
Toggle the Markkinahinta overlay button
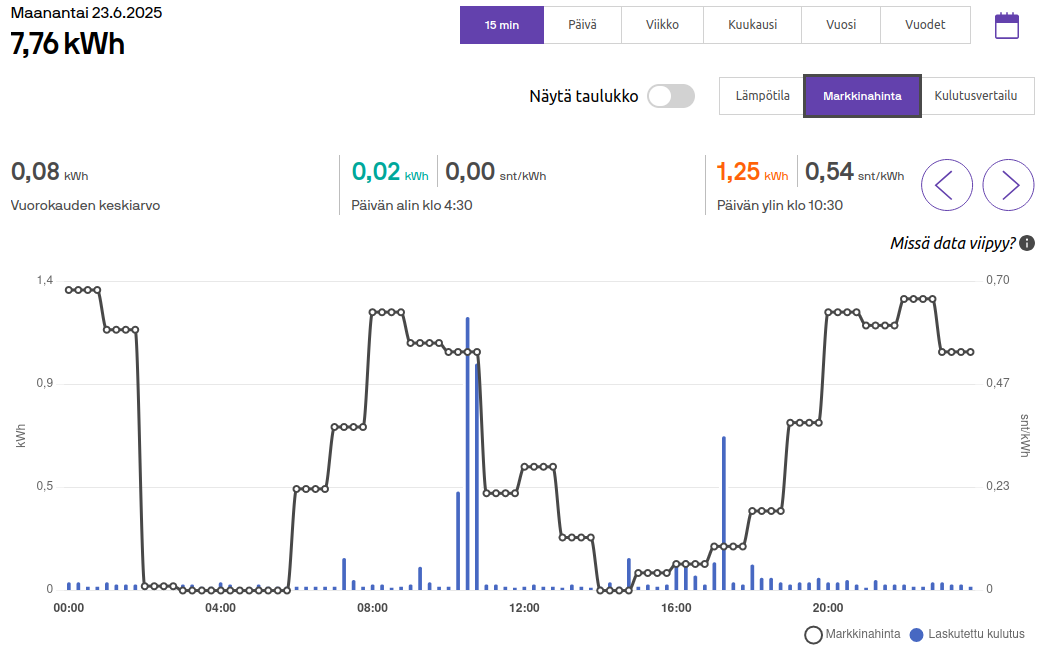(x=862, y=96)
